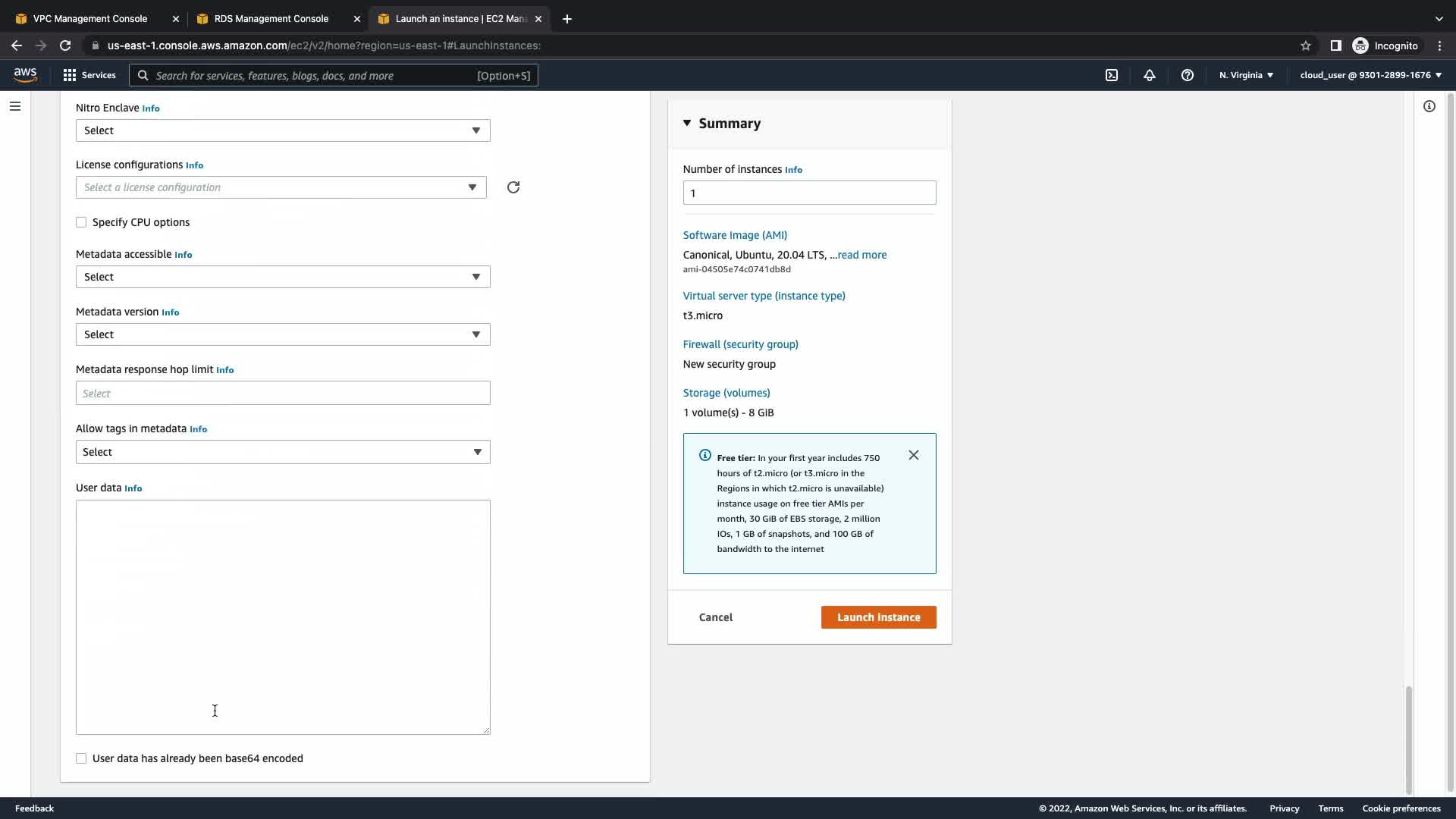1456x819 pixels.
Task: Switch to the RDS Management Console tab
Action: (271, 19)
